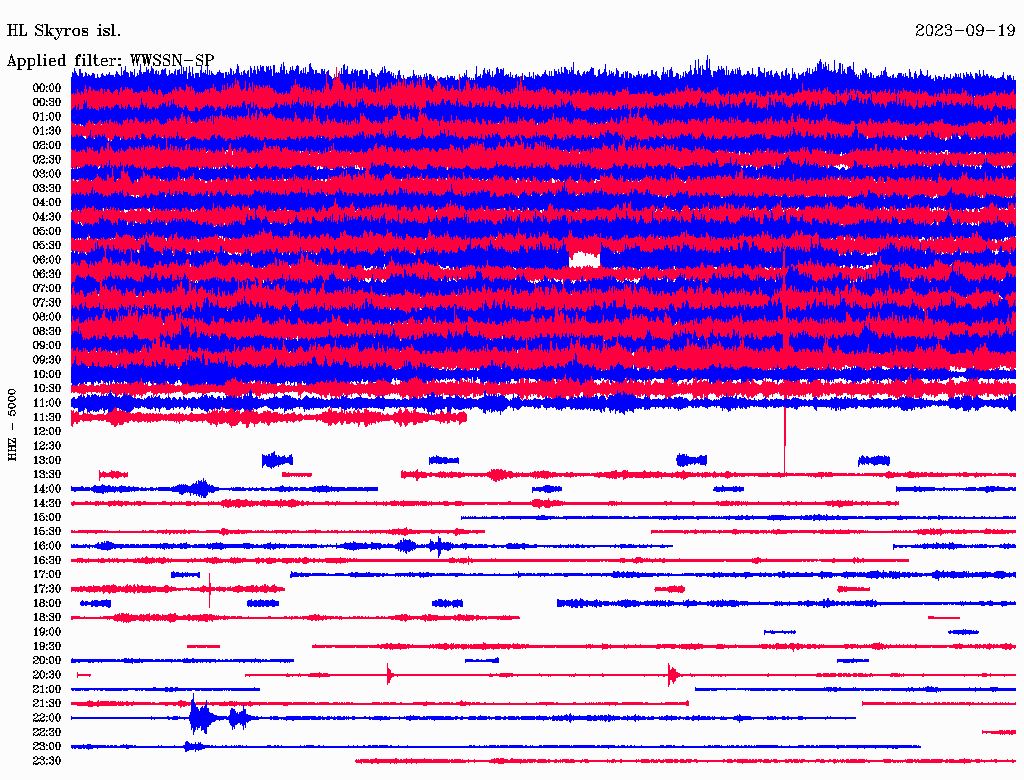Select the 12:00 time label
Image resolution: width=1024 pixels, height=780 pixels.
(x=47, y=431)
